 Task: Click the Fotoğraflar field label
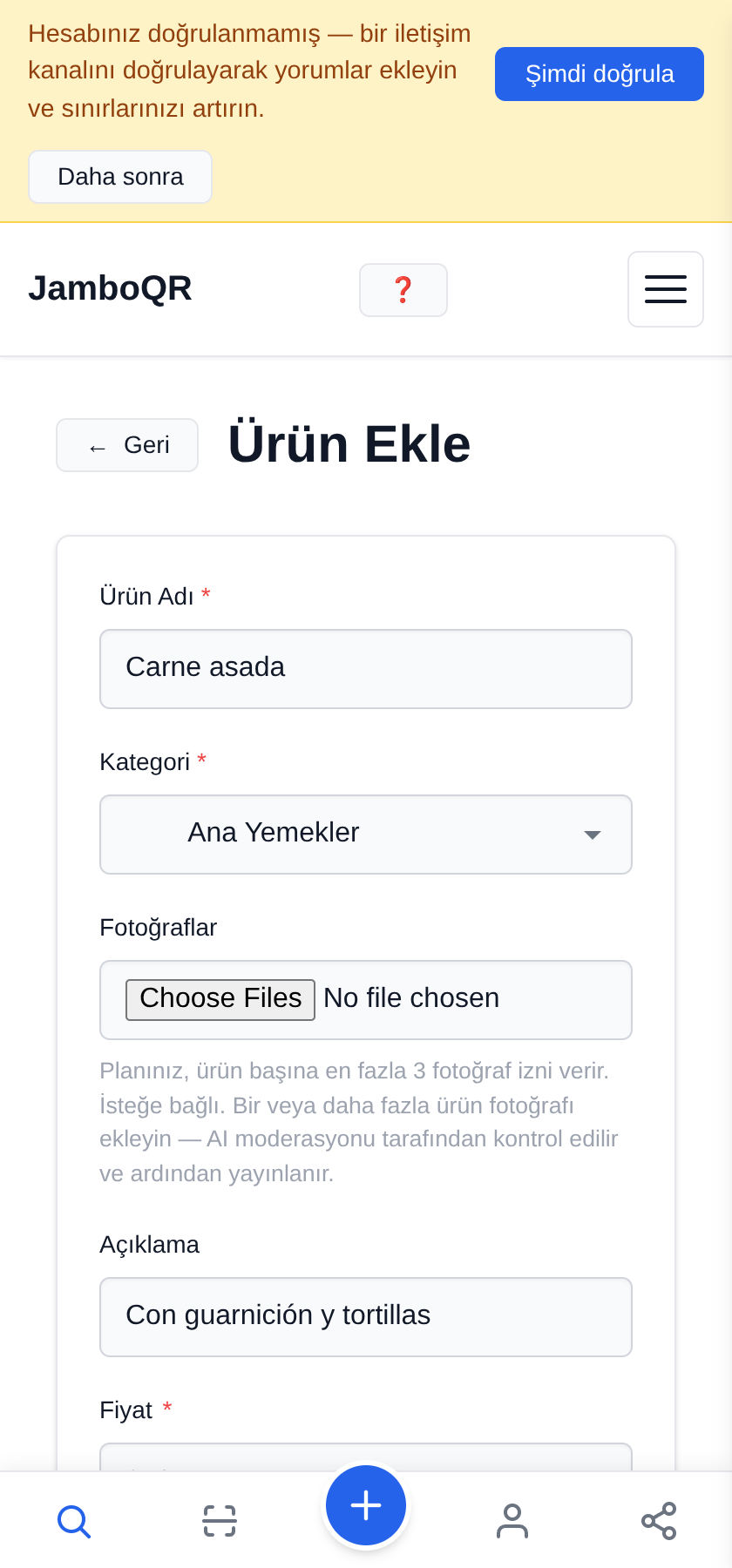tap(158, 928)
